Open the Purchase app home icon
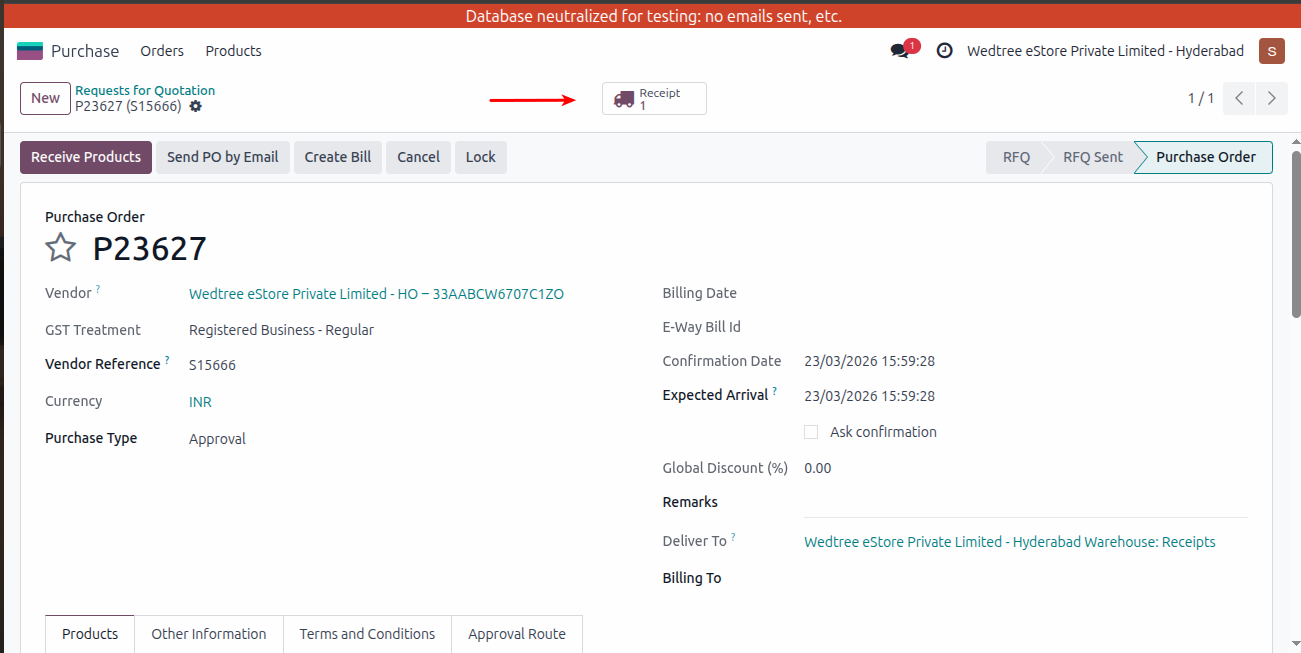This screenshot has width=1301, height=653. [30, 51]
